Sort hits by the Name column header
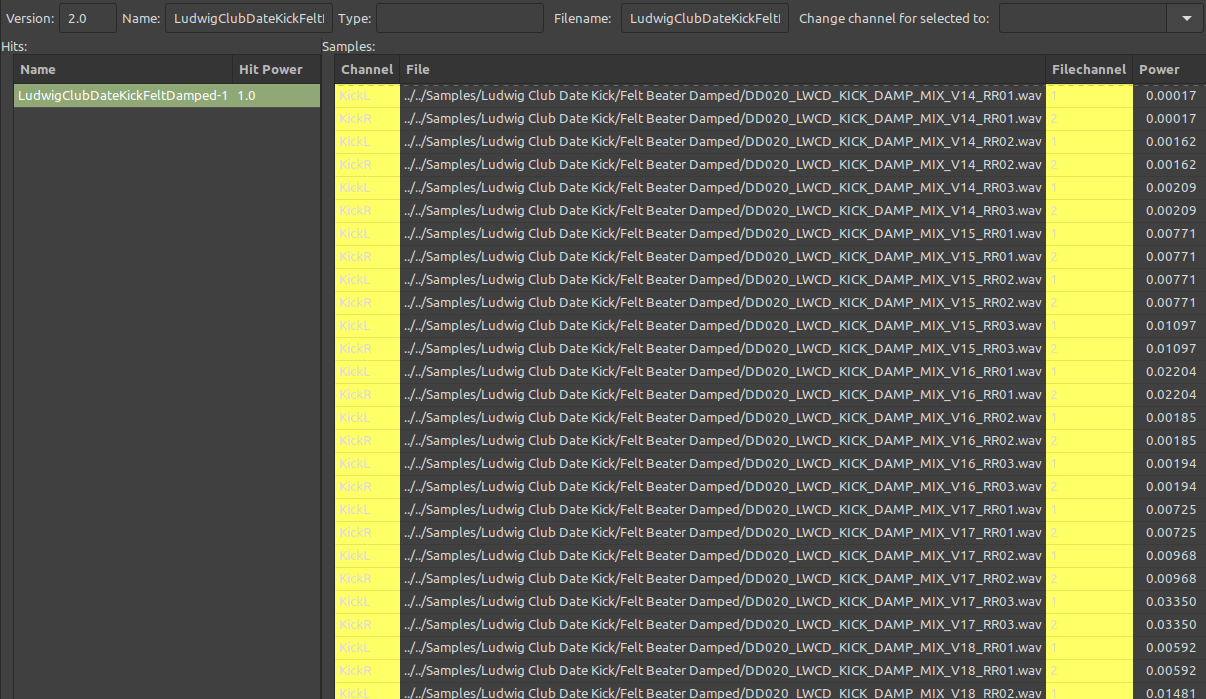Image resolution: width=1206 pixels, height=699 pixels. [123, 69]
